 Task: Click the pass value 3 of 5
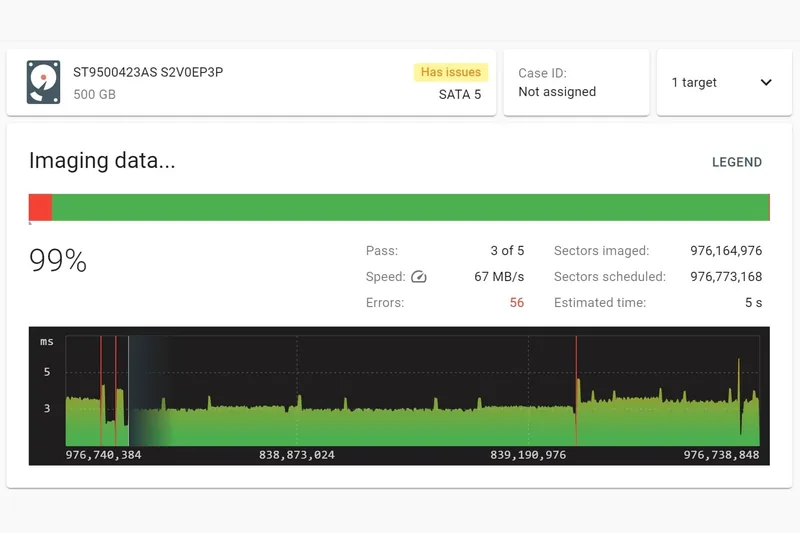tap(507, 250)
